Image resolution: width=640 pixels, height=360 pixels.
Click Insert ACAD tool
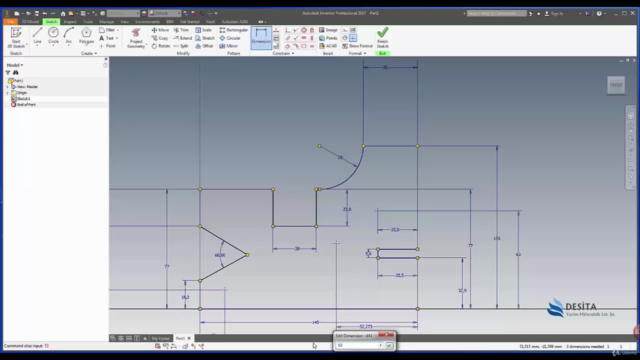coord(328,46)
